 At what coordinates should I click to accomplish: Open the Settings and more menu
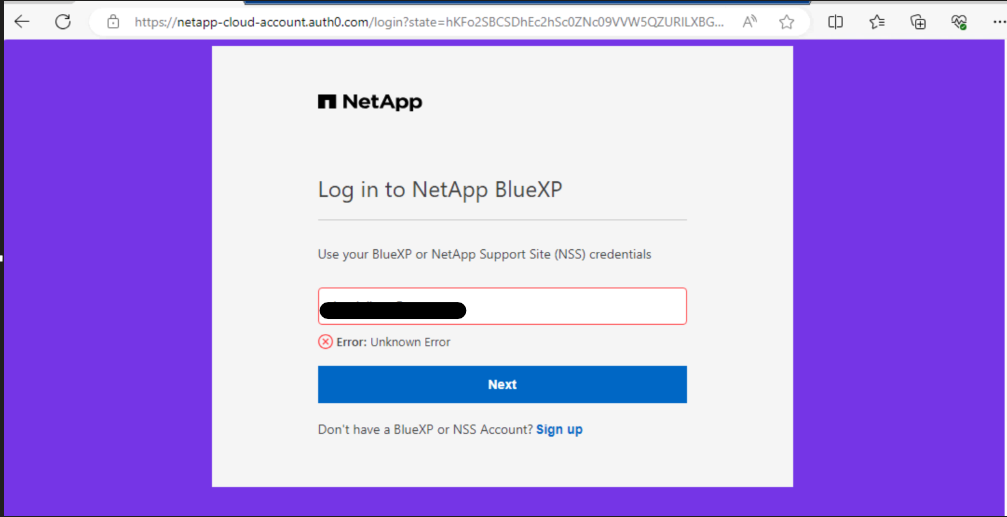click(995, 21)
